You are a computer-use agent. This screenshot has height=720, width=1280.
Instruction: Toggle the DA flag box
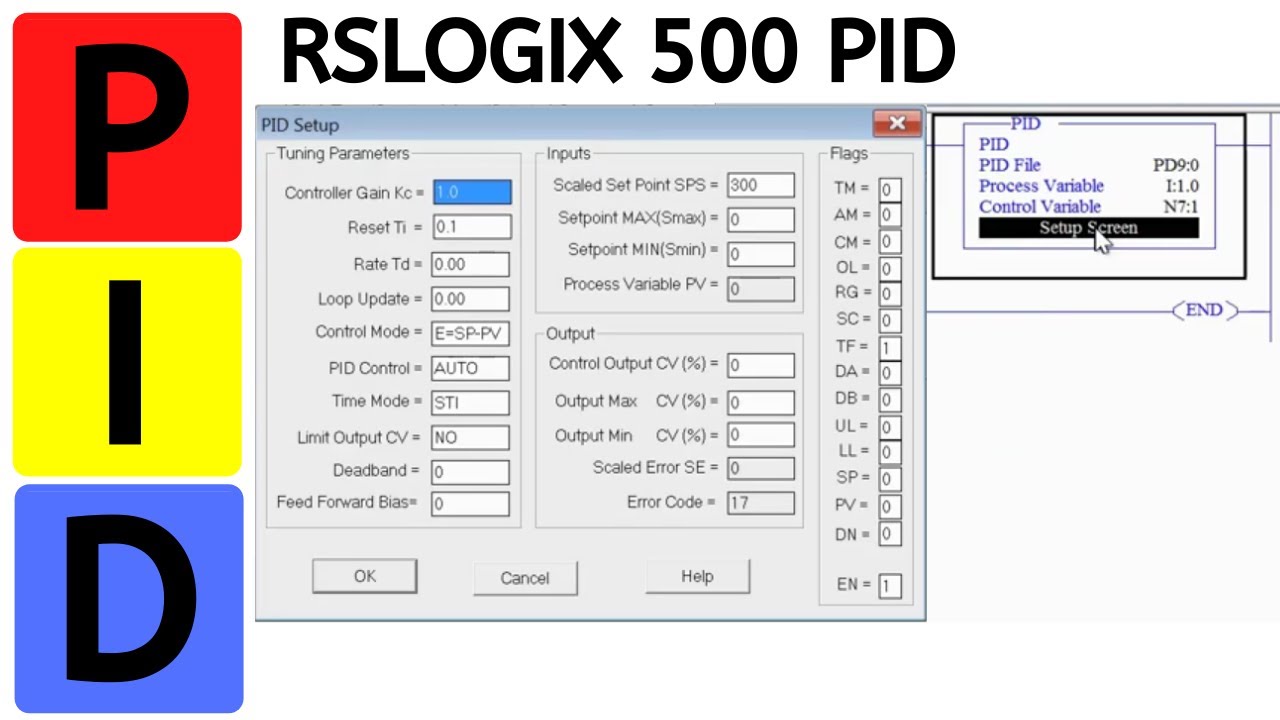[890, 373]
